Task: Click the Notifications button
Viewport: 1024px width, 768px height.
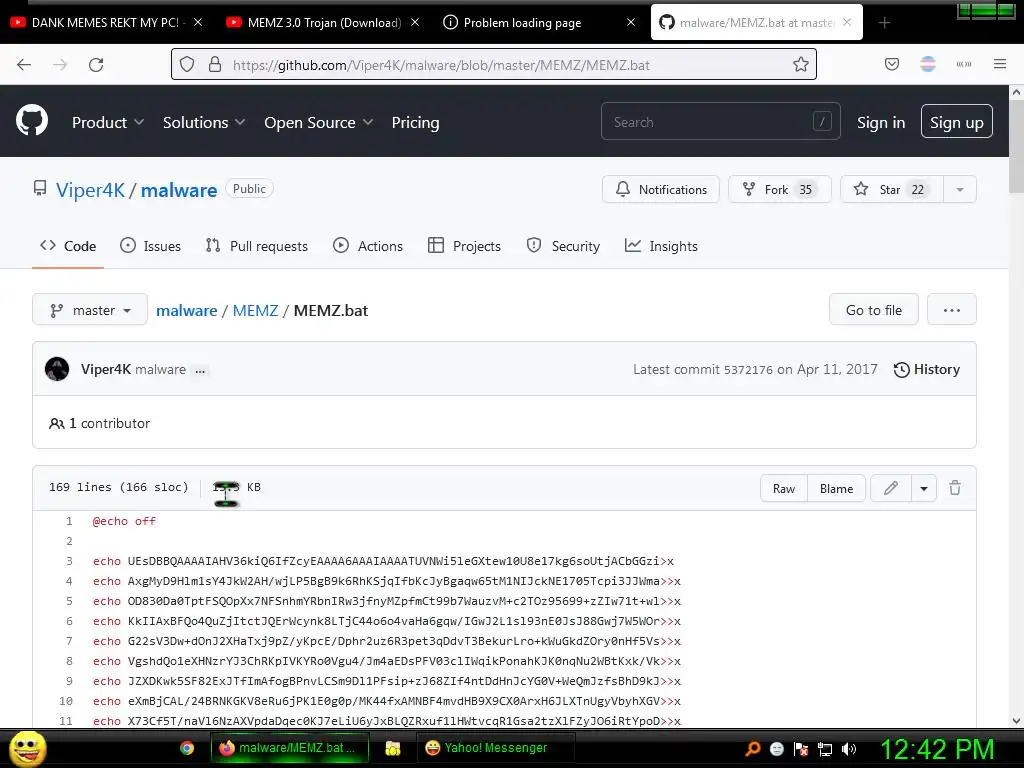Action: click(661, 189)
